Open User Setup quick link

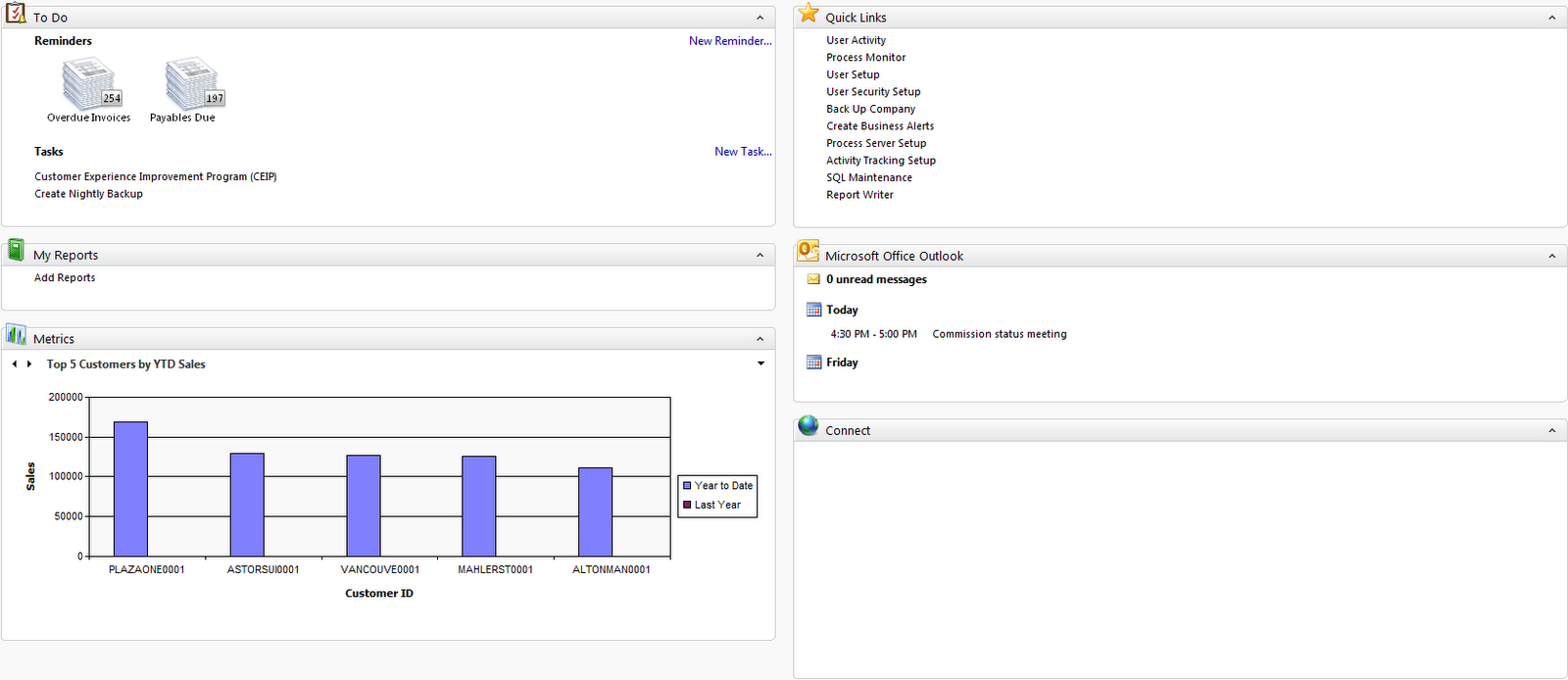853,74
